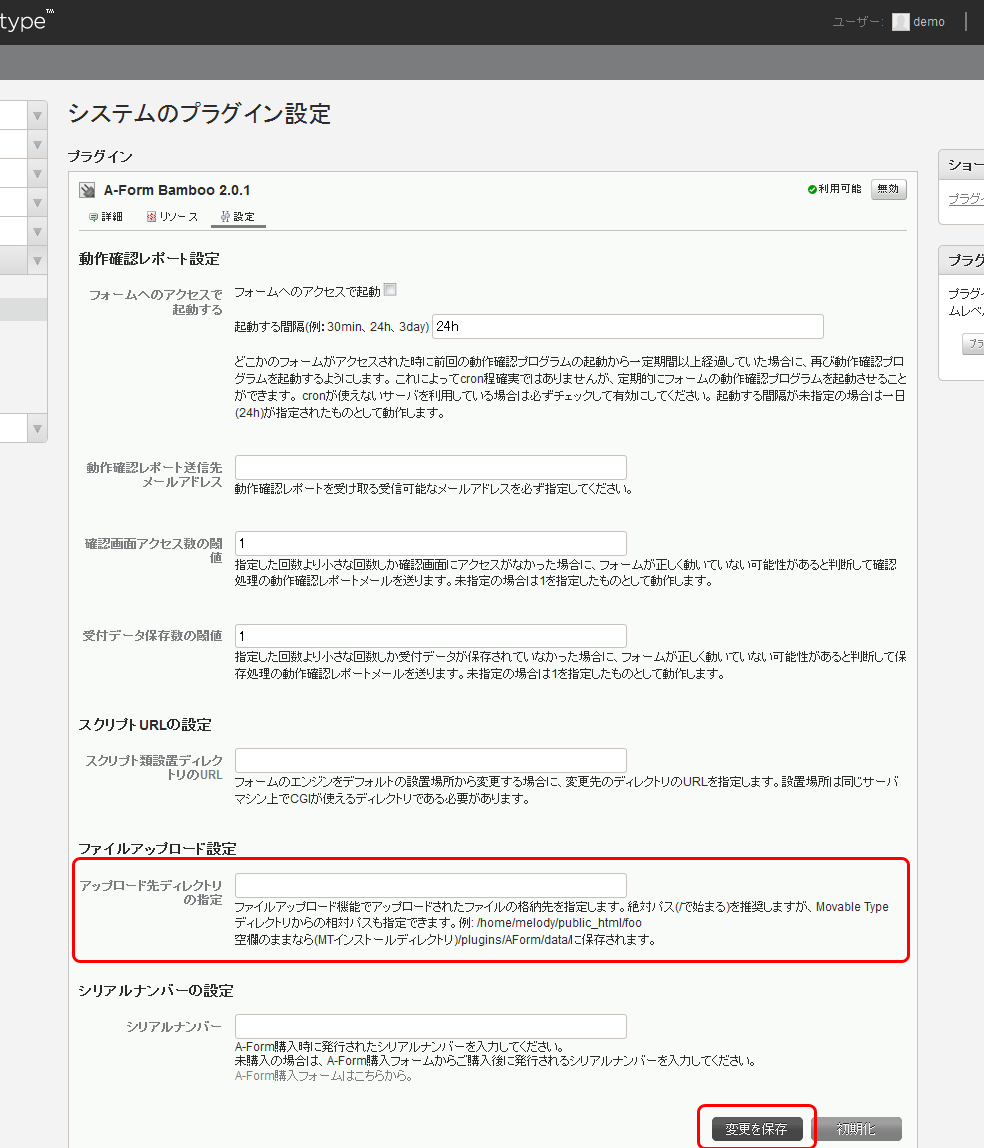984x1148 pixels.
Task: Click the シリアルナンバー input field
Action: tap(430, 1026)
